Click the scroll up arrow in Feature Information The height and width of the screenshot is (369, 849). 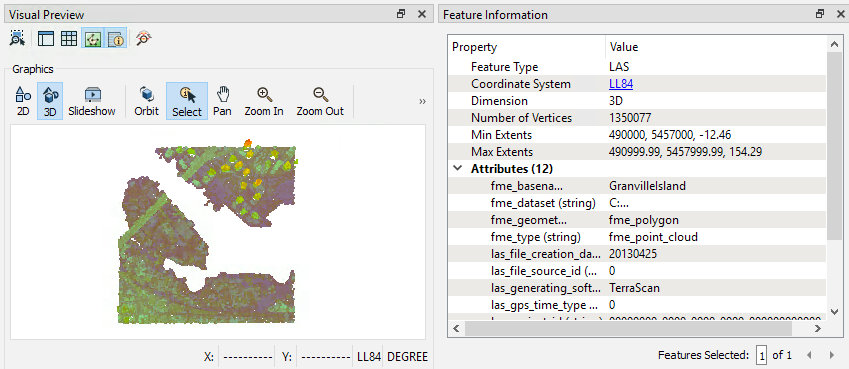coord(834,43)
